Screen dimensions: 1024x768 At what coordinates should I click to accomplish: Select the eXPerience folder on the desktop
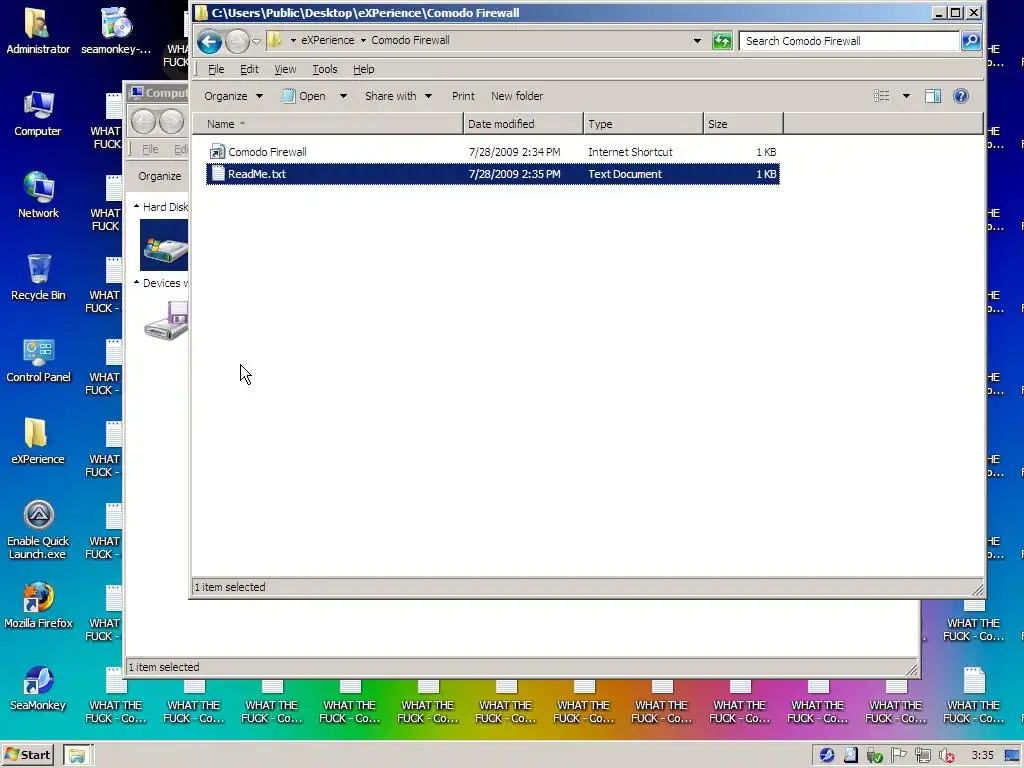click(38, 441)
